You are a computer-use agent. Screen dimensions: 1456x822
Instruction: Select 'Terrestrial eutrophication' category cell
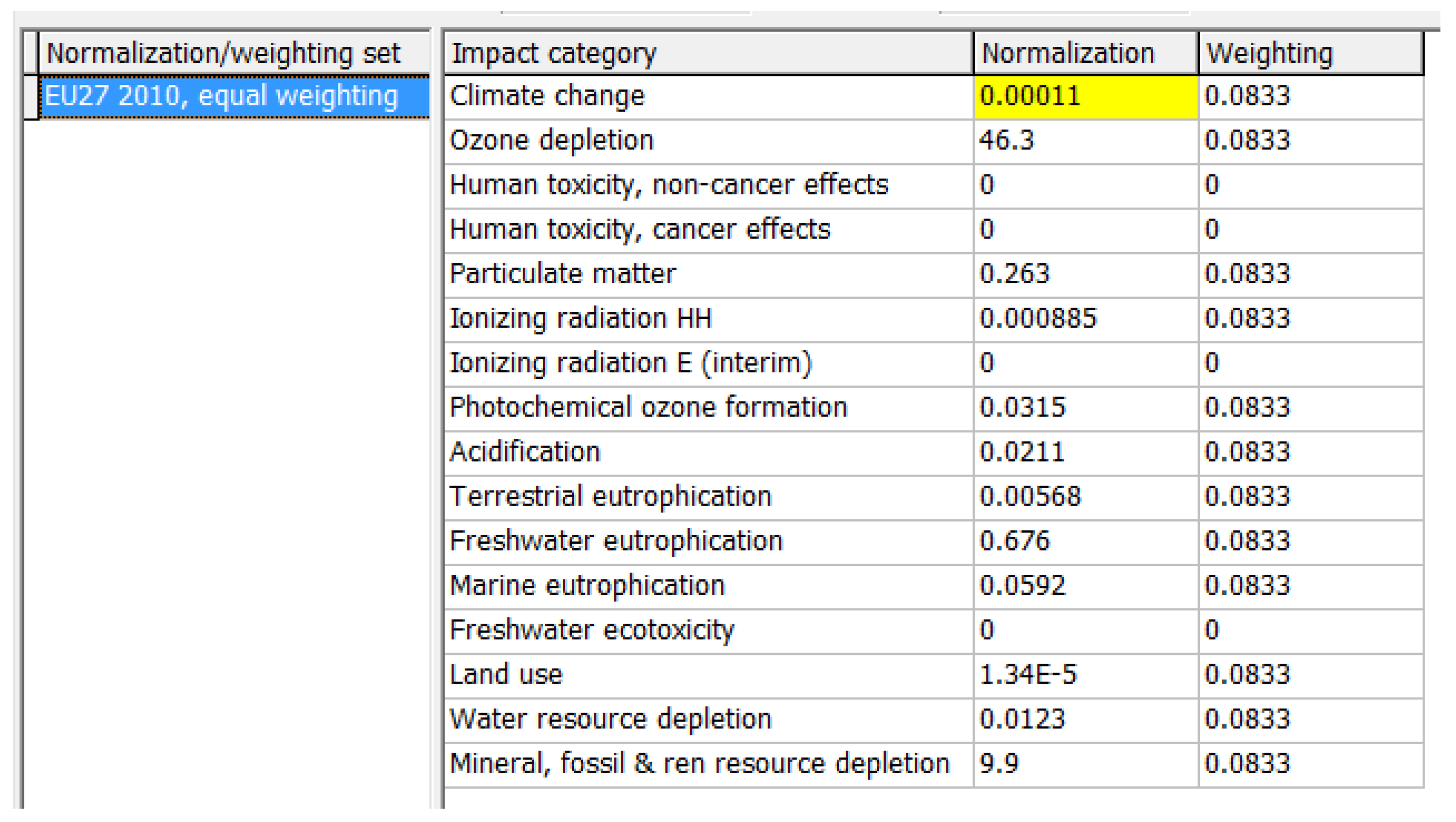tap(709, 498)
